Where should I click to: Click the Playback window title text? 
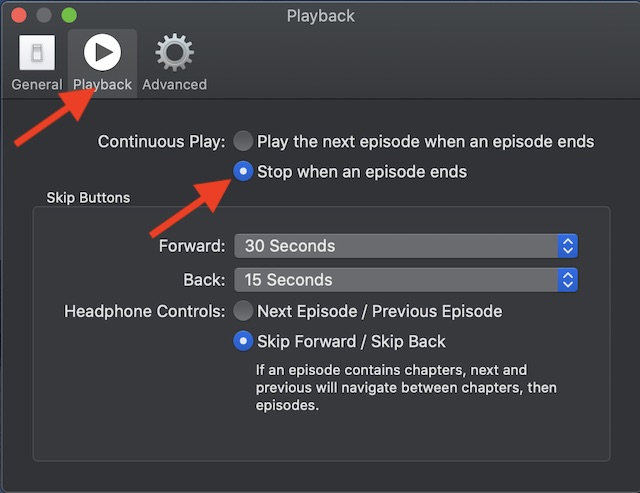tap(320, 16)
